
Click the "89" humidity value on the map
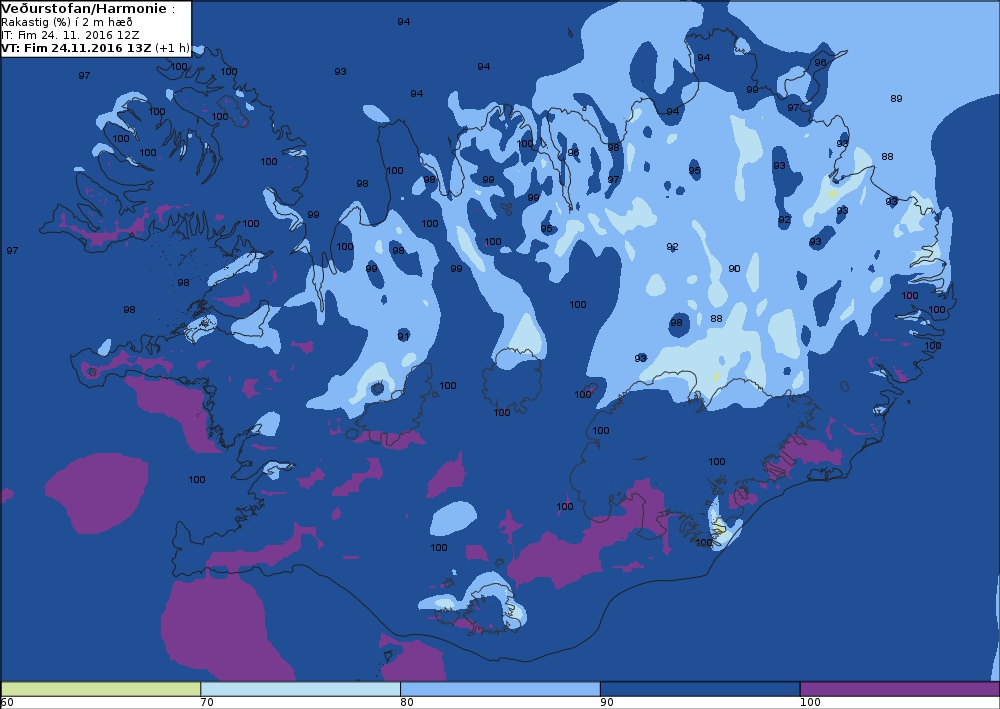[896, 98]
